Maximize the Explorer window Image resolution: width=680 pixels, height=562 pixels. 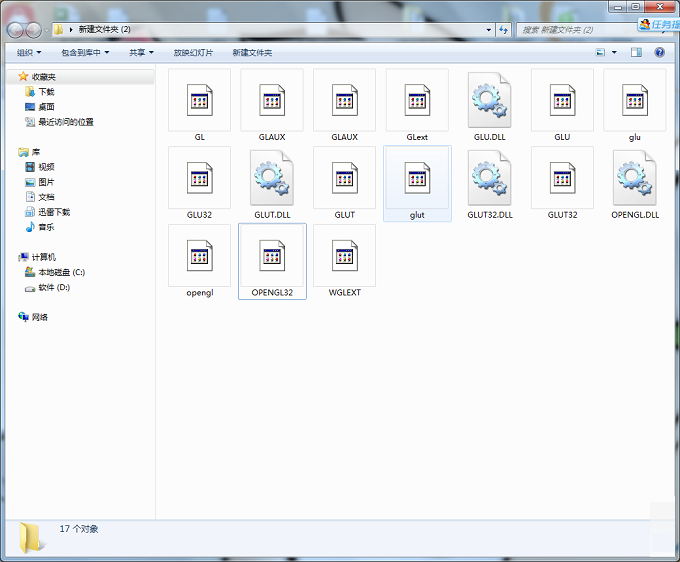click(x=636, y=7)
